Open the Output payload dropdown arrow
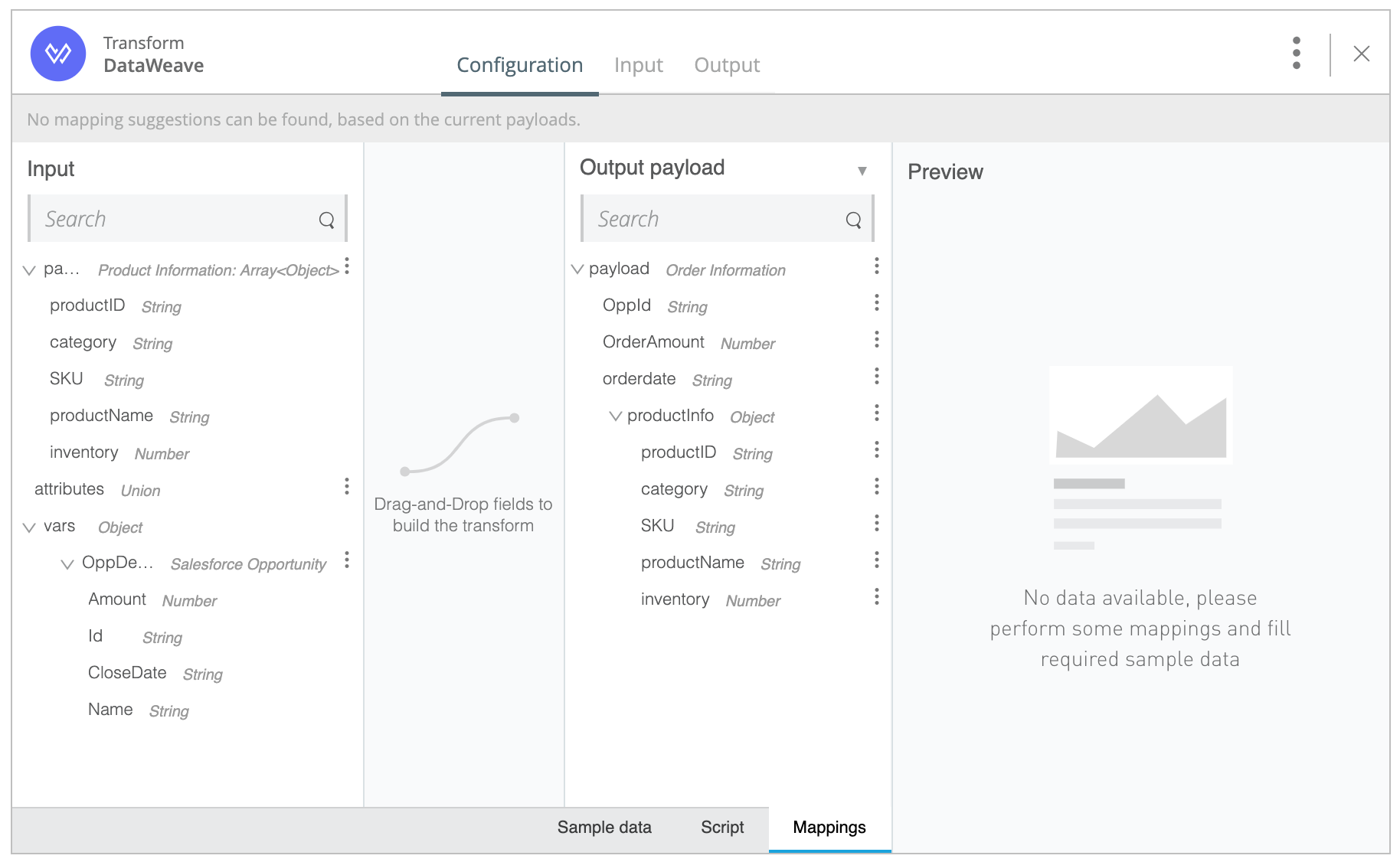This screenshot has width=1400, height=862. coord(862,171)
